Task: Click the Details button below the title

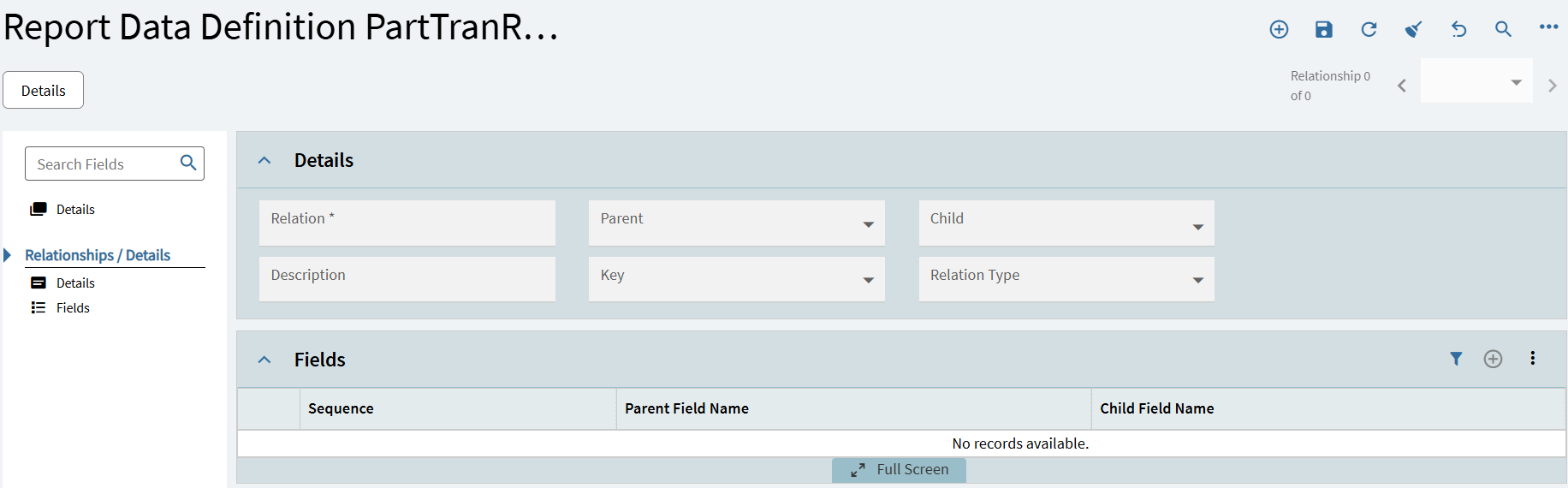Action: tap(43, 90)
